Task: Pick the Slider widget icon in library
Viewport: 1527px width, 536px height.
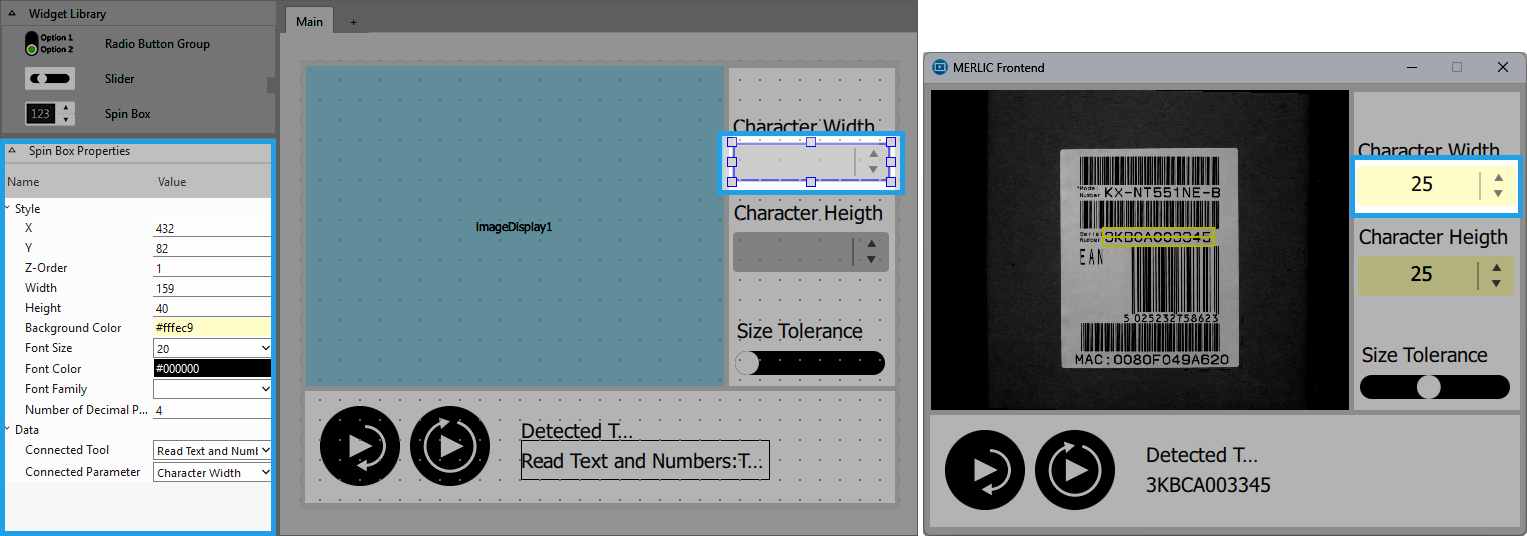Action: [49, 79]
